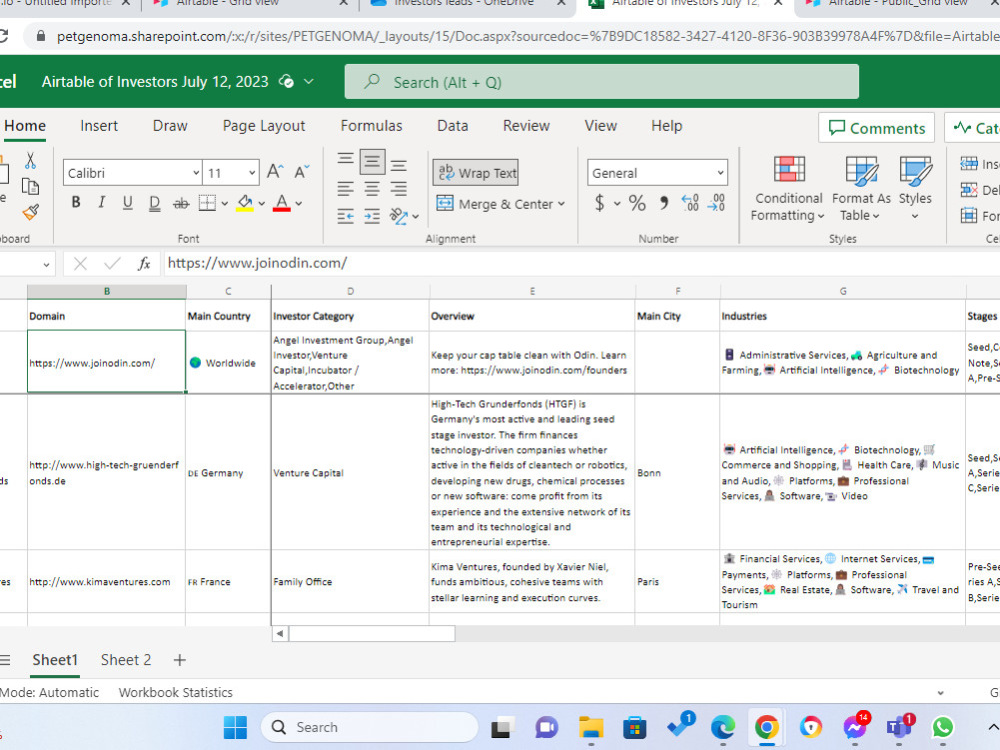Switch to the Sheet 2 tab
The image size is (1000, 750).
126,660
